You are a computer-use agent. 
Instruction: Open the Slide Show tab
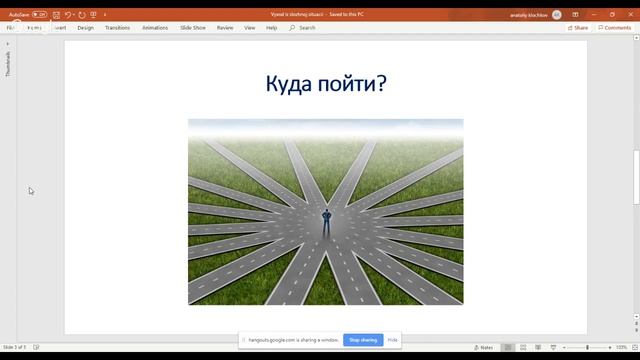[x=193, y=28]
